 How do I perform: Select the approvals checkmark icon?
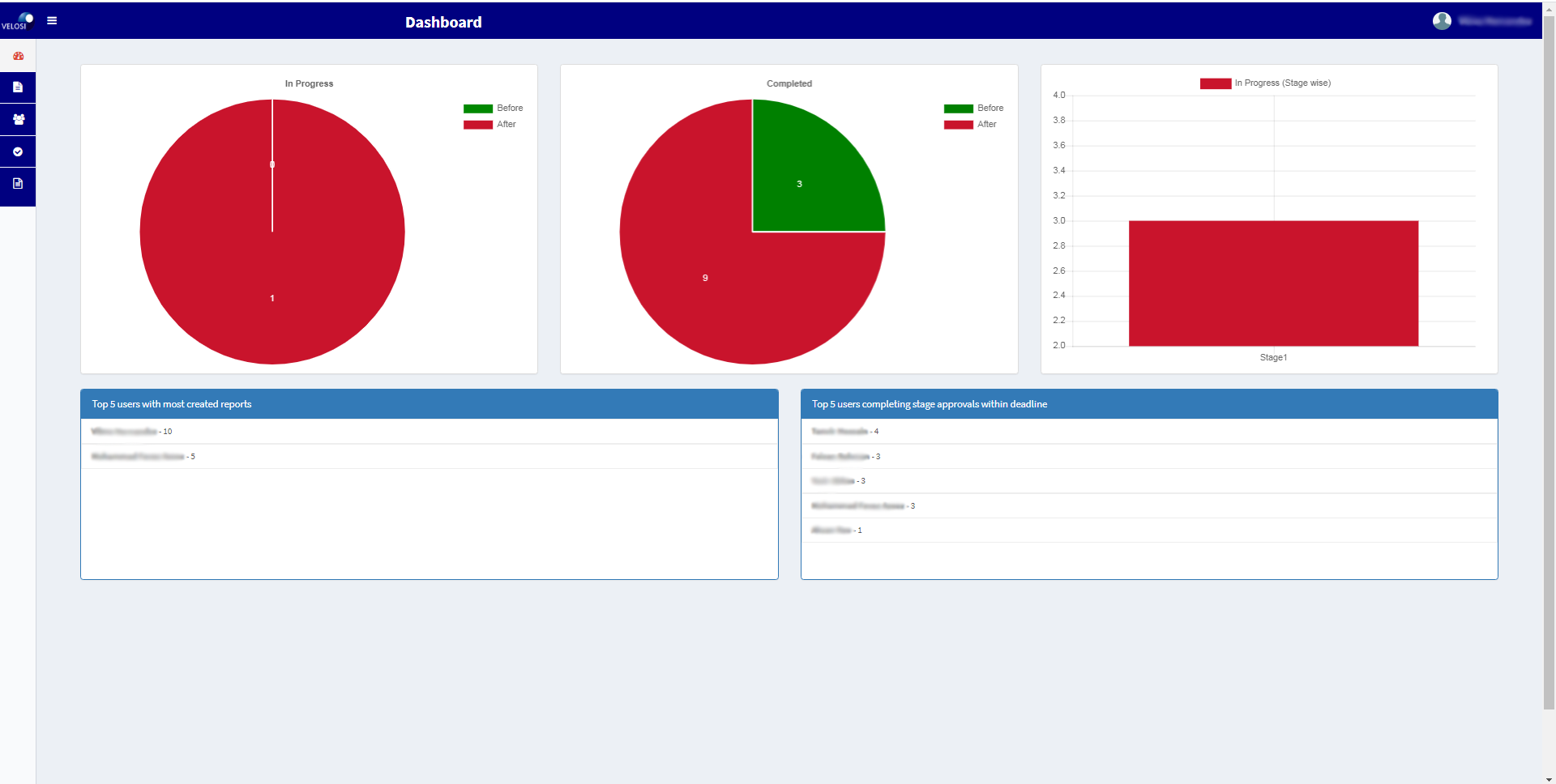pyautogui.click(x=18, y=151)
